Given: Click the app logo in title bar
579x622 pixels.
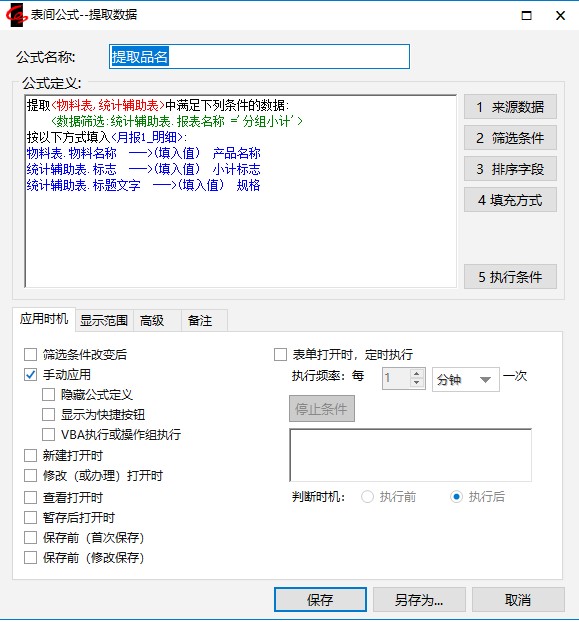Looking at the screenshot, I should 16,15.
